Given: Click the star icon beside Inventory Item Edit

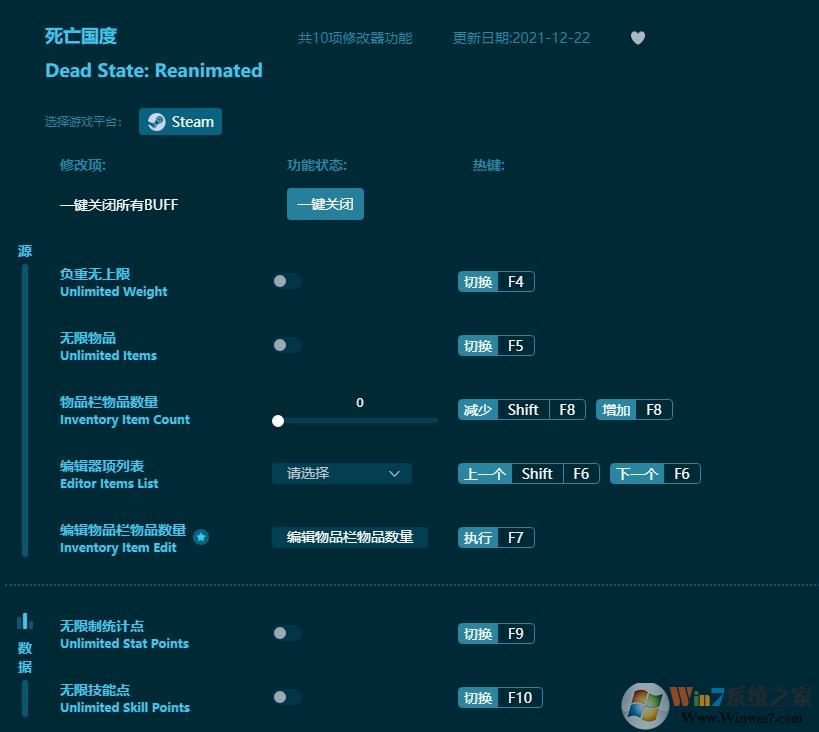Looking at the screenshot, I should click(201, 537).
